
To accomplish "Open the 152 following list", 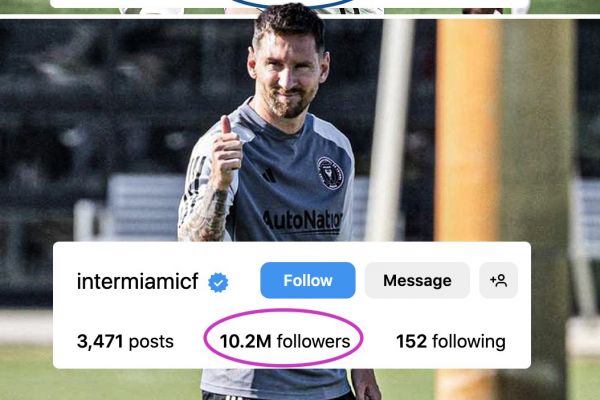I will (x=450, y=341).
